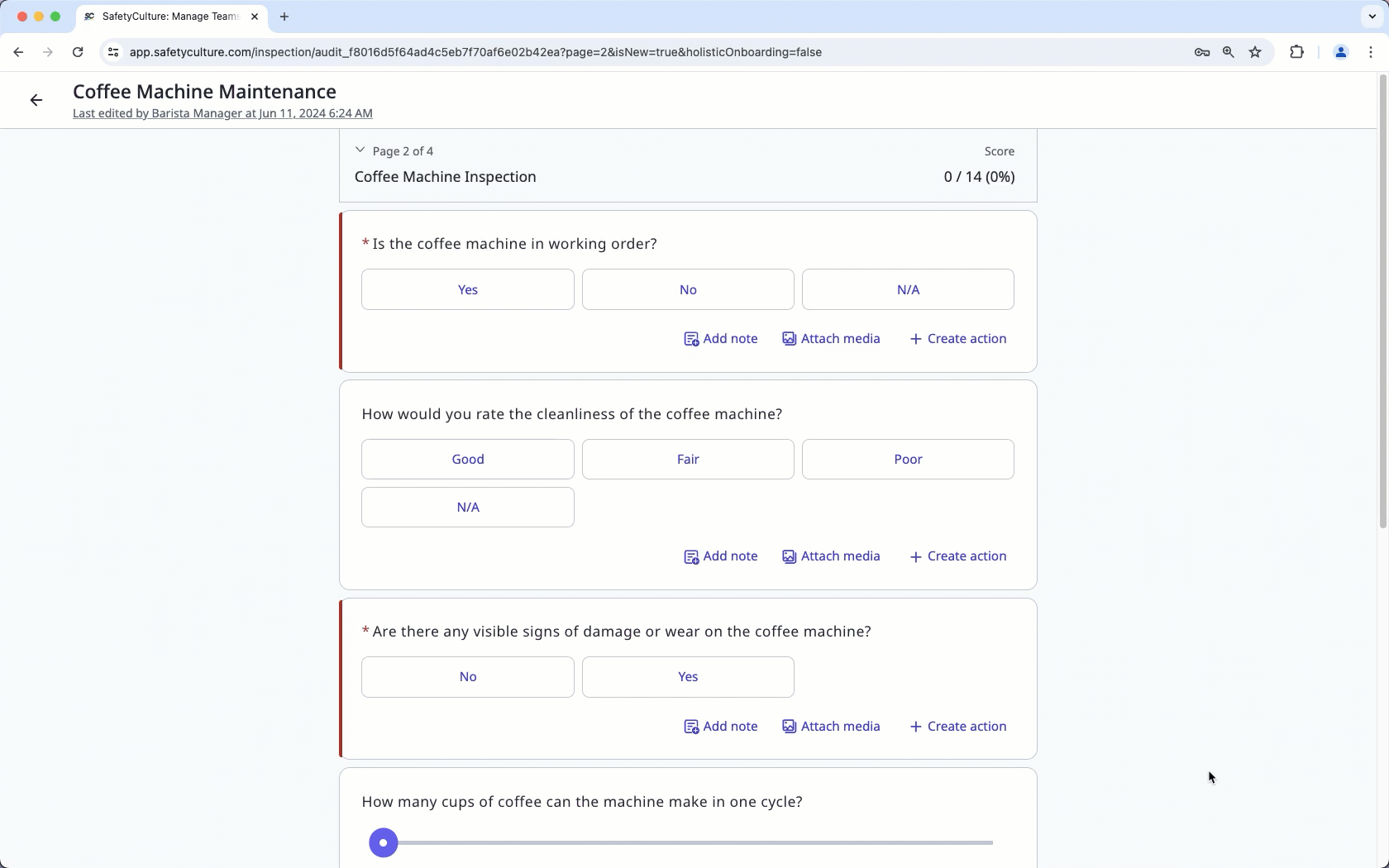Click the browser address bar URL
Image resolution: width=1389 pixels, height=868 pixels.
(x=475, y=52)
